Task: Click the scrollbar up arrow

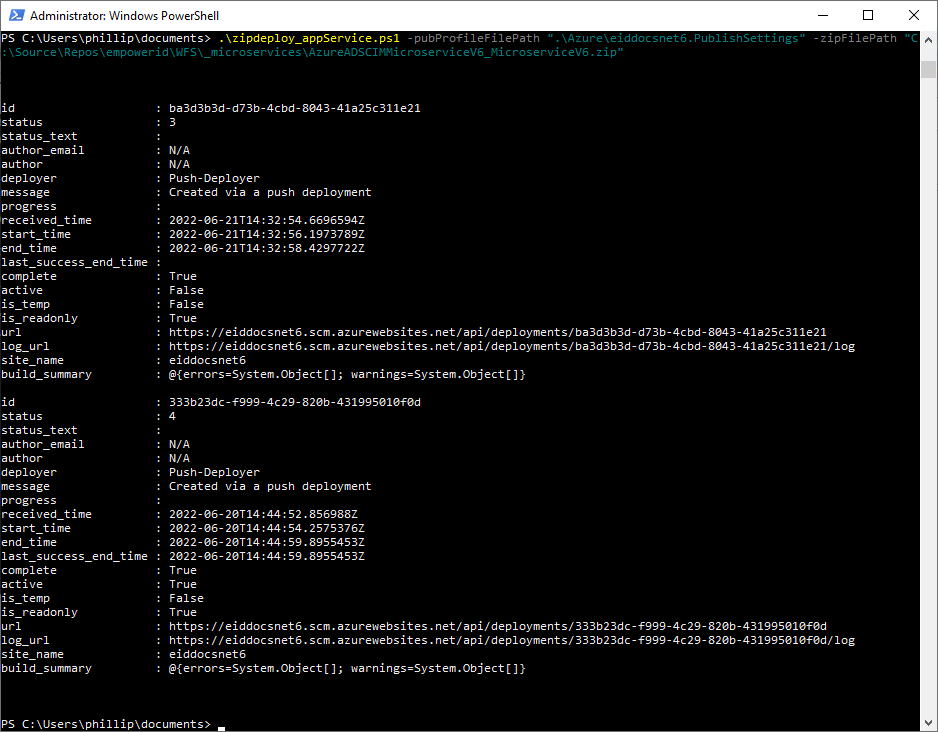Action: point(928,41)
